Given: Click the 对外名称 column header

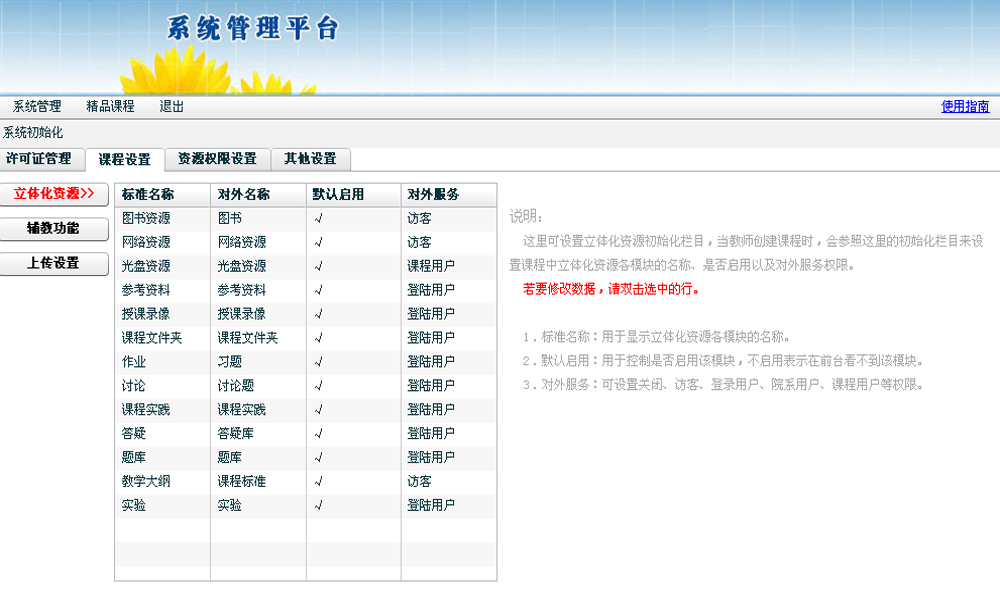Looking at the screenshot, I should (244, 194).
